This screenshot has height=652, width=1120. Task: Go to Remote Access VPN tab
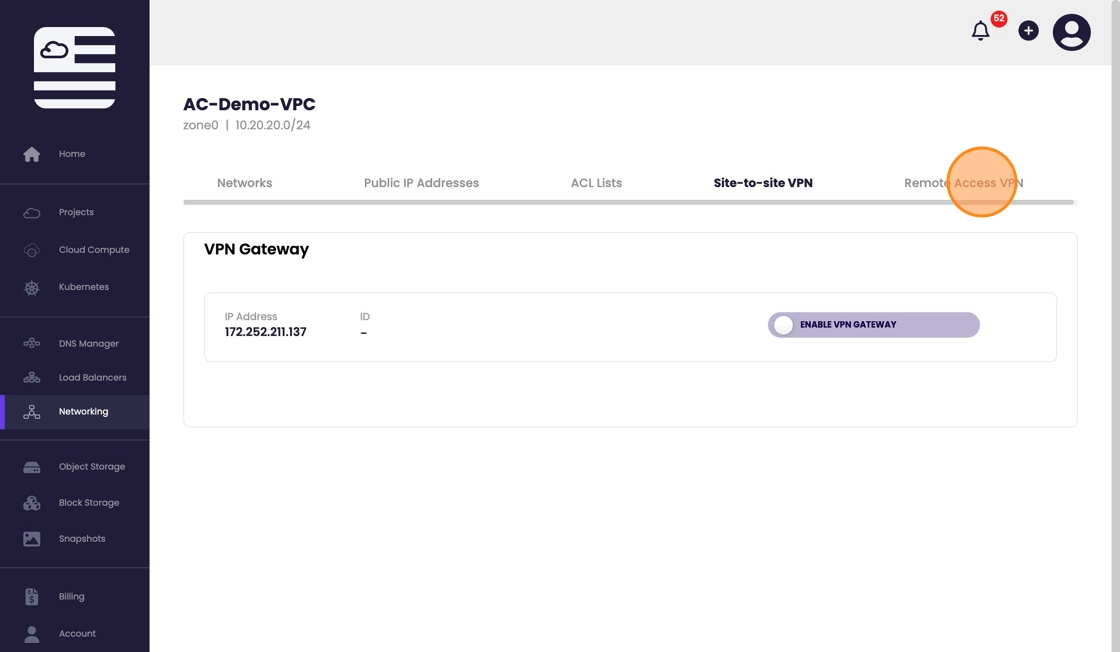(963, 183)
